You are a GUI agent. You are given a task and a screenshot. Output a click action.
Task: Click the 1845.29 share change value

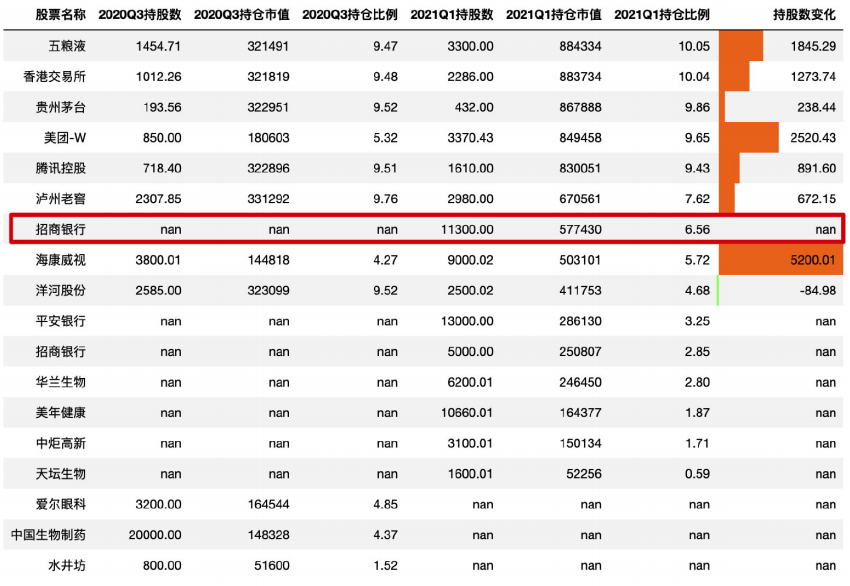pos(813,46)
